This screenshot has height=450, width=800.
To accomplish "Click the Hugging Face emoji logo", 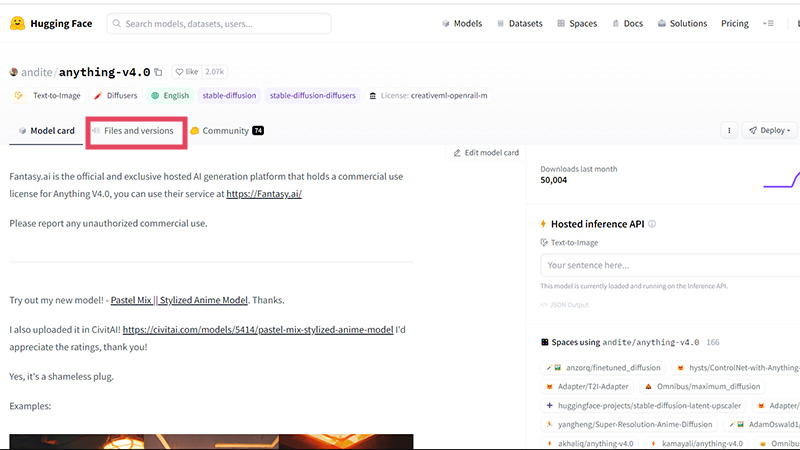I will pos(17,23).
